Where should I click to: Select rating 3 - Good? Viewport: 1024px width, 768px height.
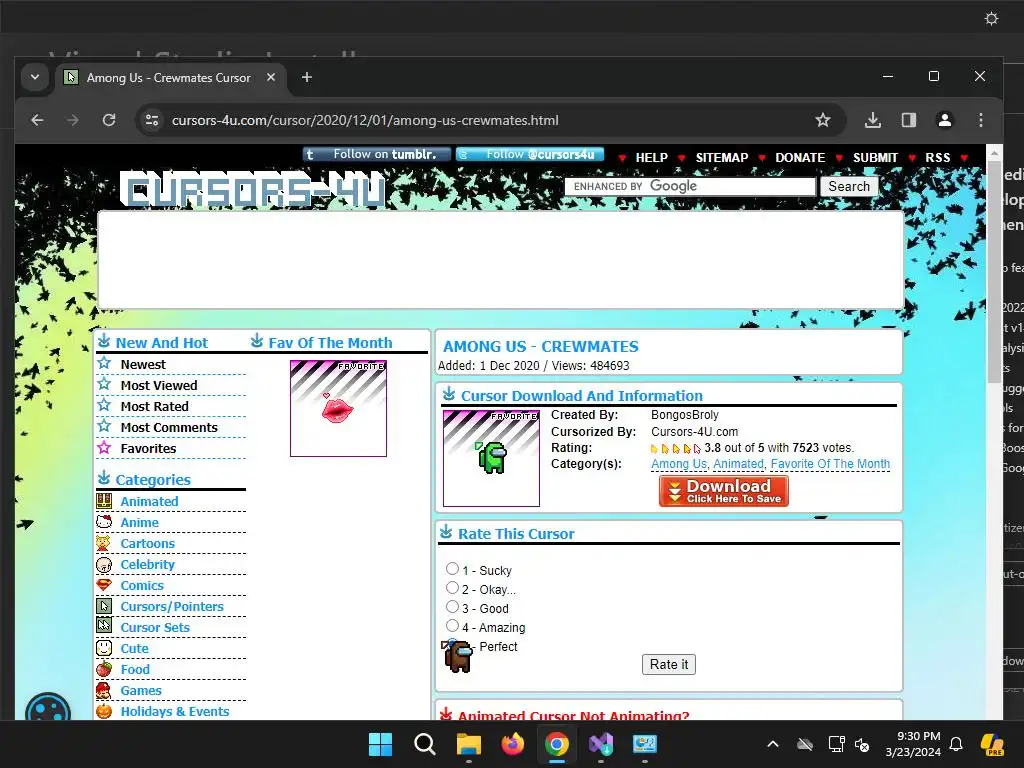click(452, 607)
